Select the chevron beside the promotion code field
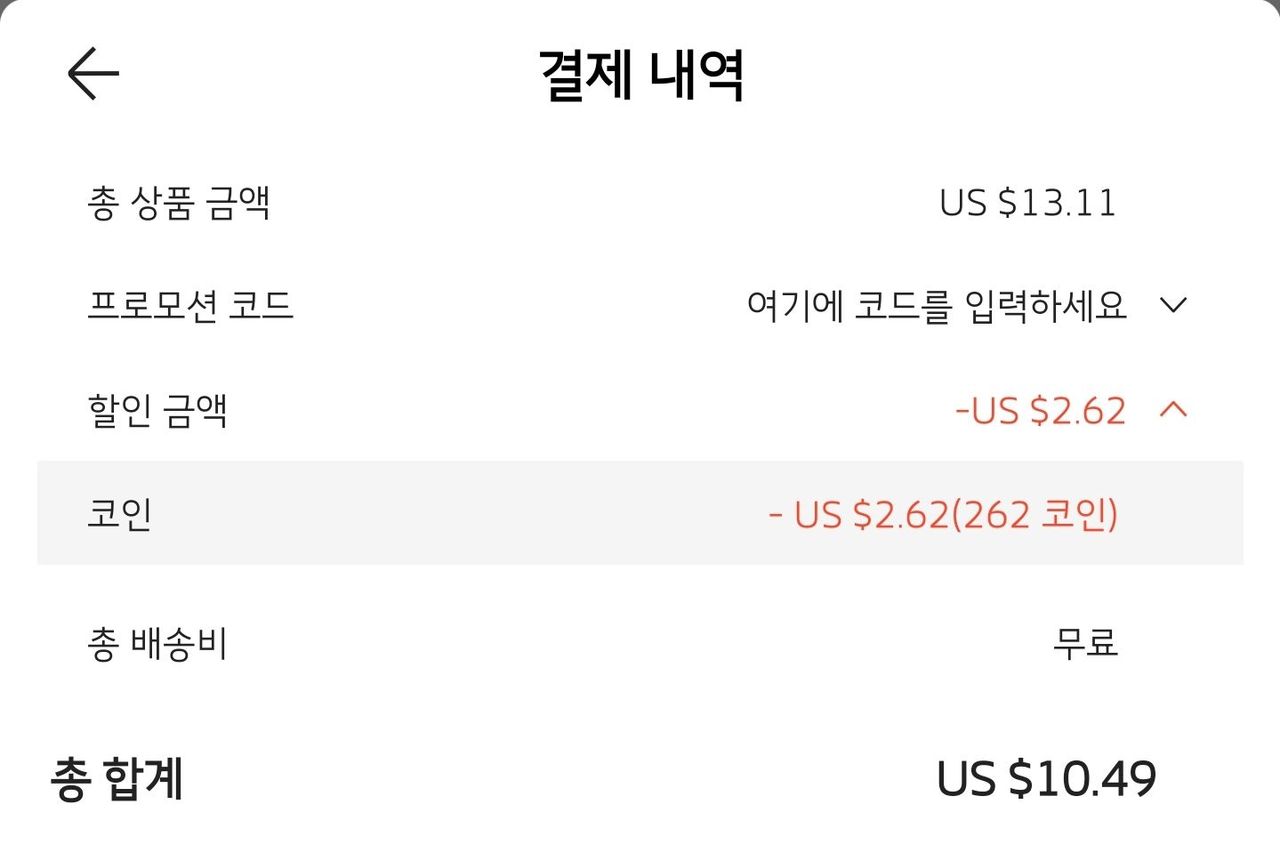The image size is (1280, 852). click(1174, 304)
